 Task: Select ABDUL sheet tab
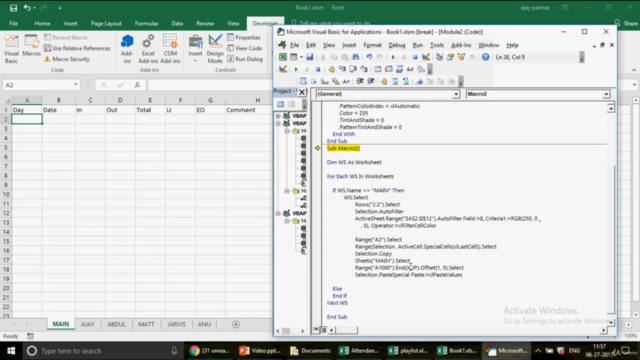(x=116, y=324)
